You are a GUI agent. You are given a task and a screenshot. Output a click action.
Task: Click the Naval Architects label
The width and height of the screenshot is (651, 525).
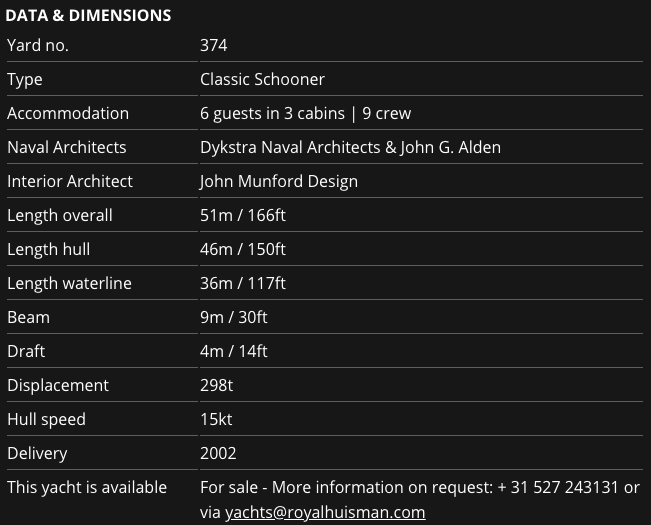pyautogui.click(x=67, y=147)
